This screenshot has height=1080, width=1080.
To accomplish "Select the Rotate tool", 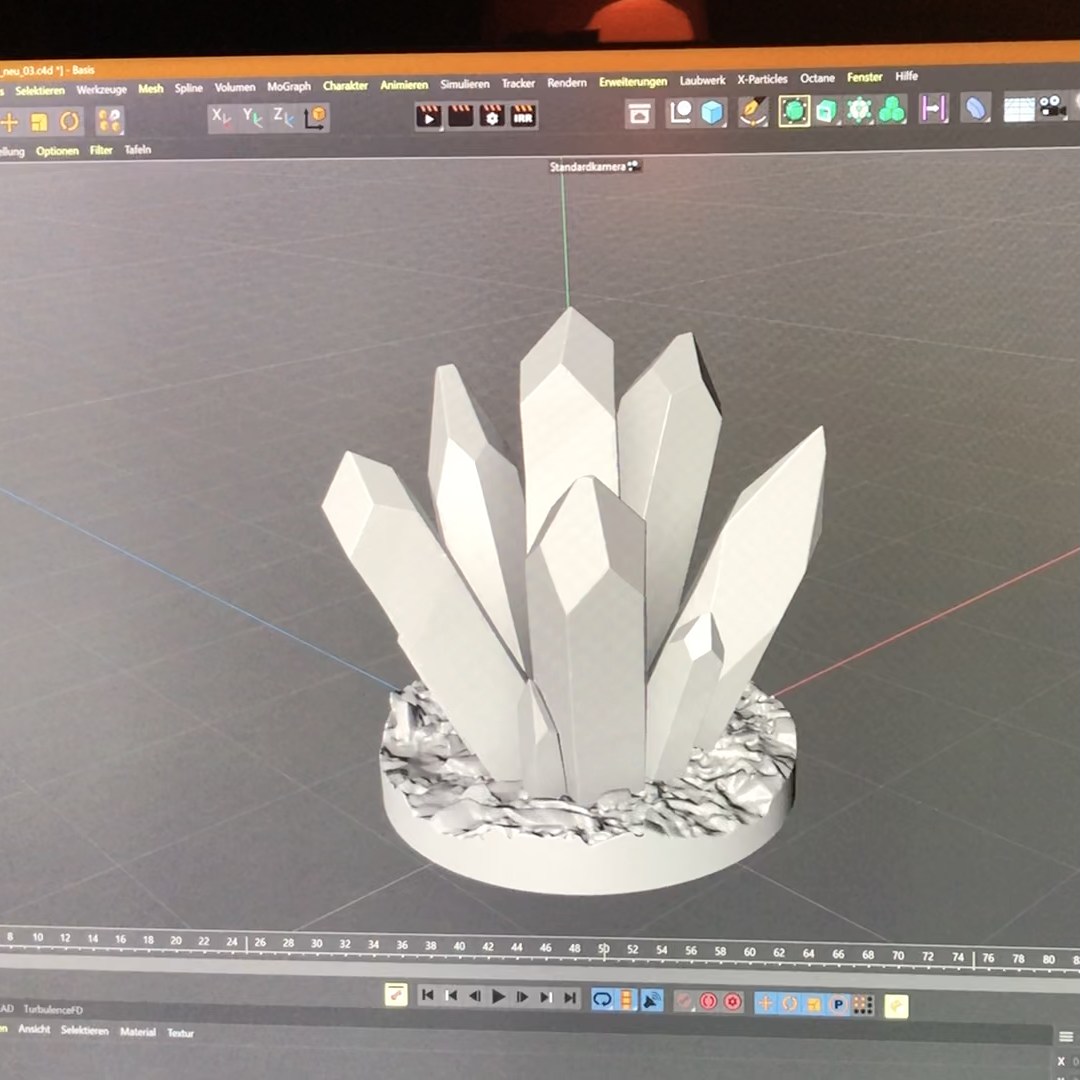I will [68, 119].
